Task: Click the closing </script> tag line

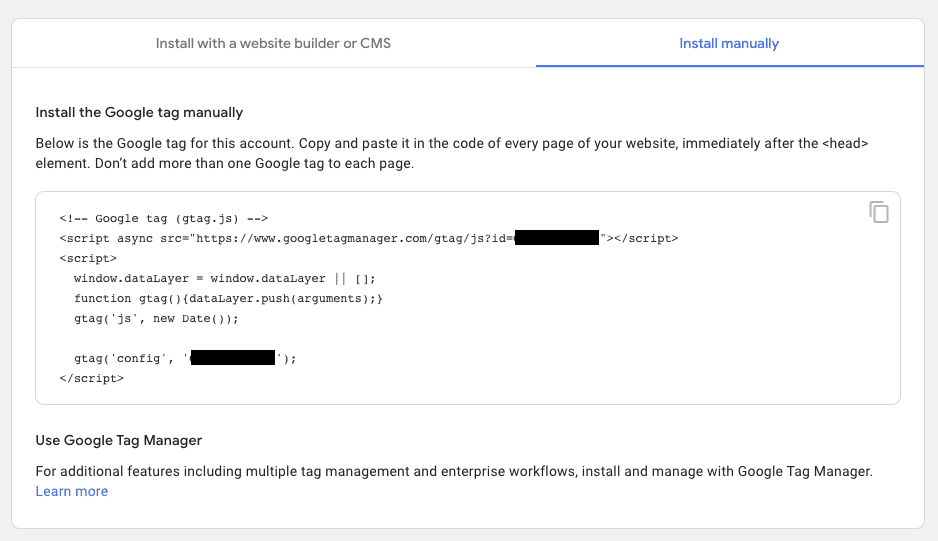Action: tap(92, 378)
